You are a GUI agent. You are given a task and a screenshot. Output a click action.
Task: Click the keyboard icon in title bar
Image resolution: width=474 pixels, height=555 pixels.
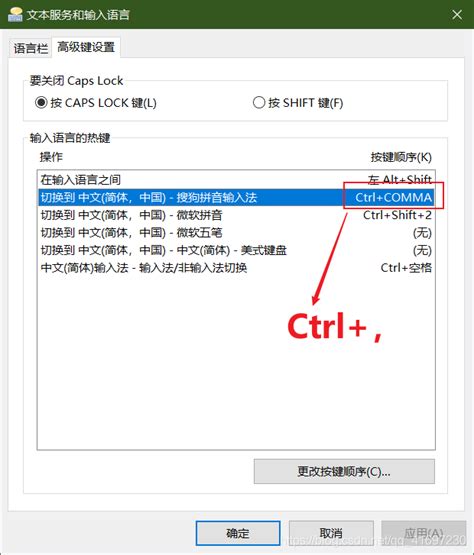coord(15,14)
